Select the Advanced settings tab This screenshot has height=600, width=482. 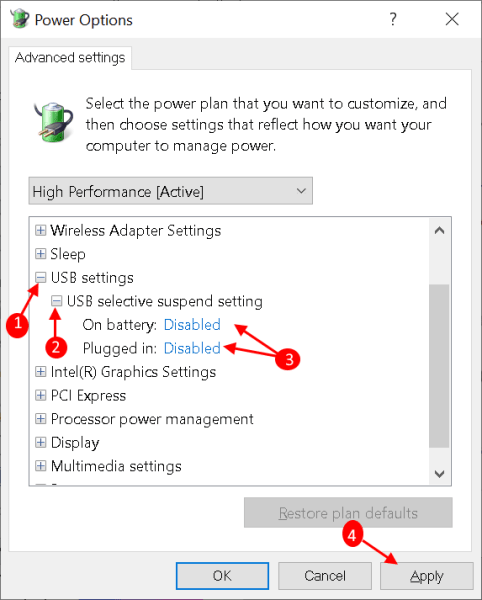pyautogui.click(x=70, y=58)
